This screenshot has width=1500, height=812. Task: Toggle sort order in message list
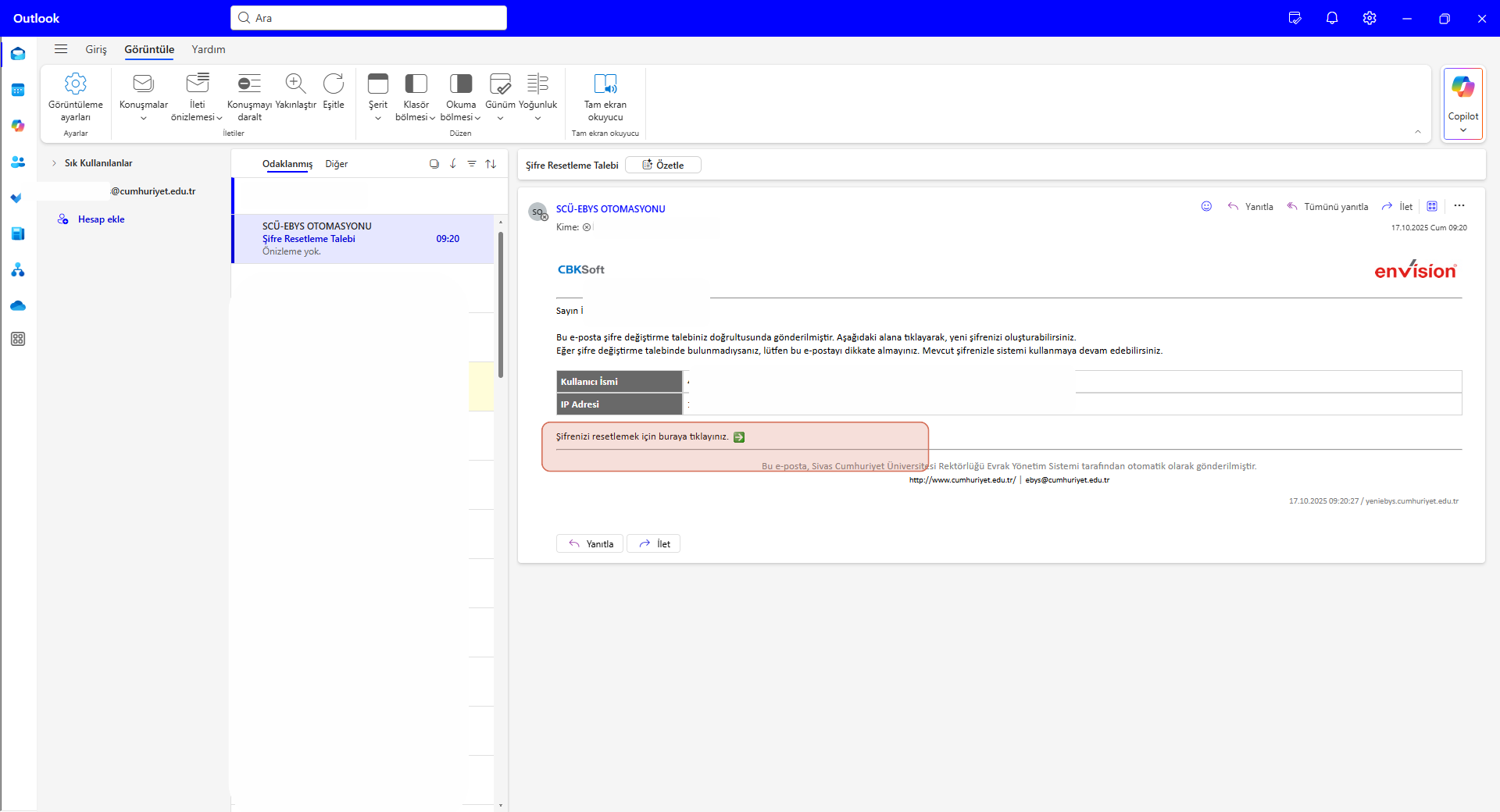pos(491,164)
